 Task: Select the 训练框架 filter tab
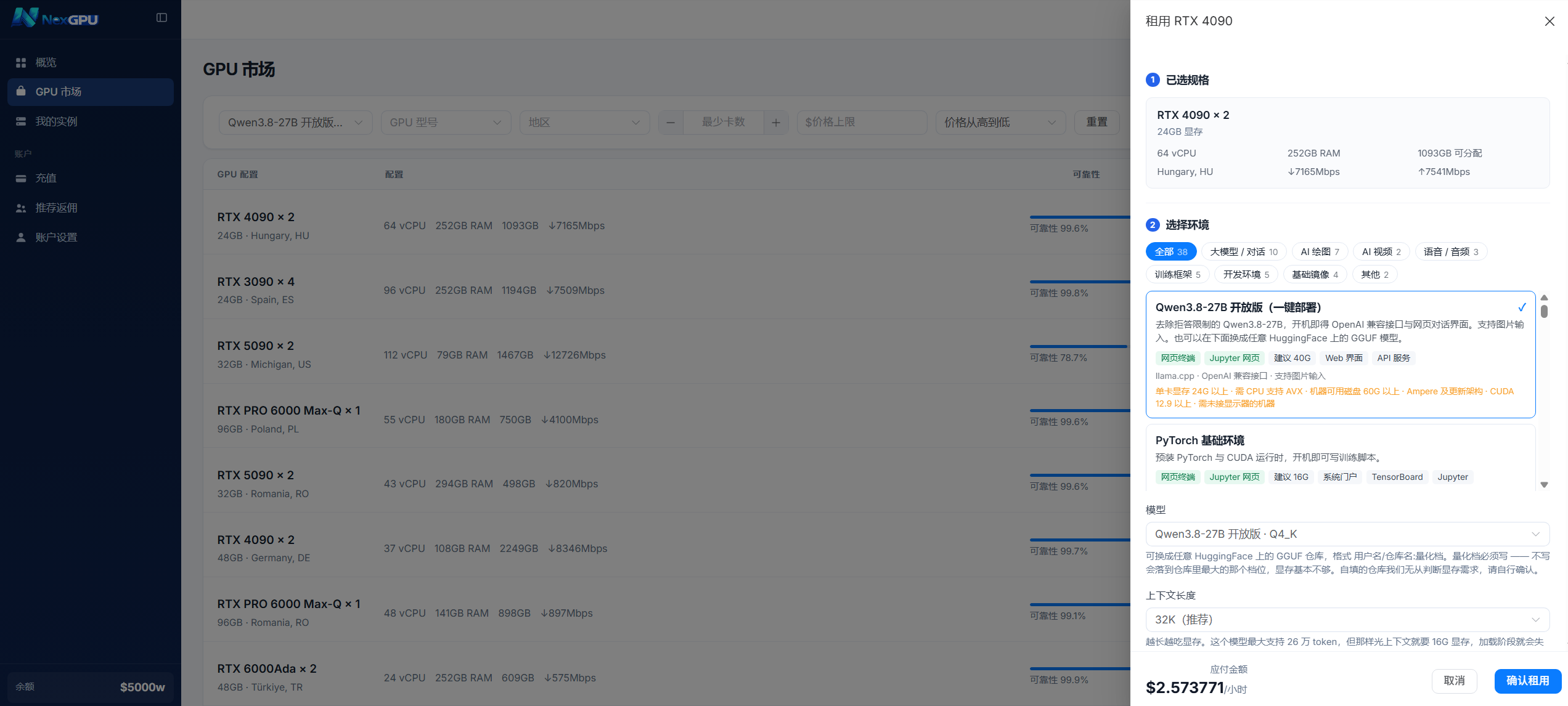pyautogui.click(x=1177, y=274)
